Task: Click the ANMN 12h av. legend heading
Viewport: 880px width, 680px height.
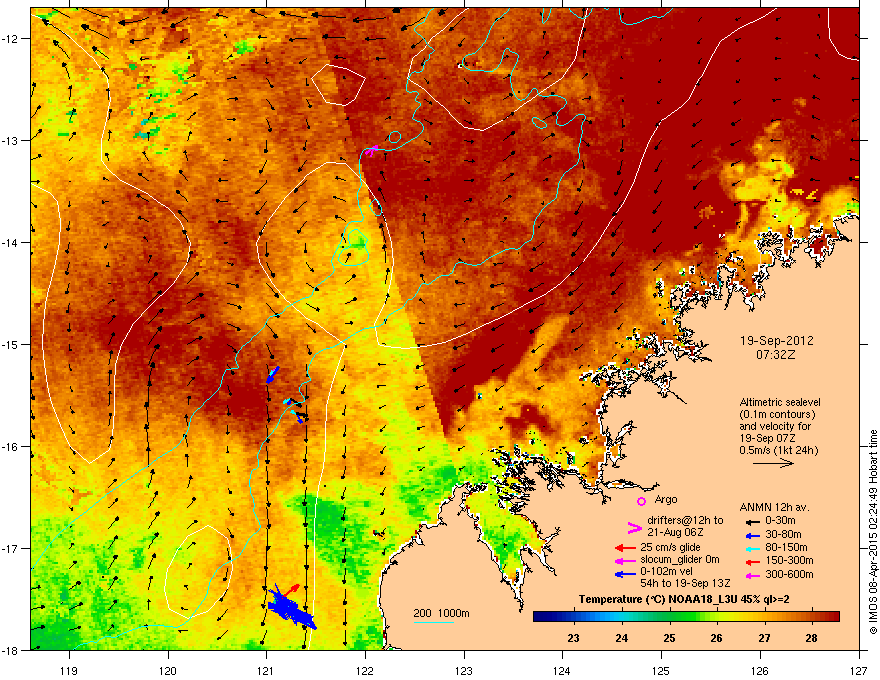Action: pos(774,507)
